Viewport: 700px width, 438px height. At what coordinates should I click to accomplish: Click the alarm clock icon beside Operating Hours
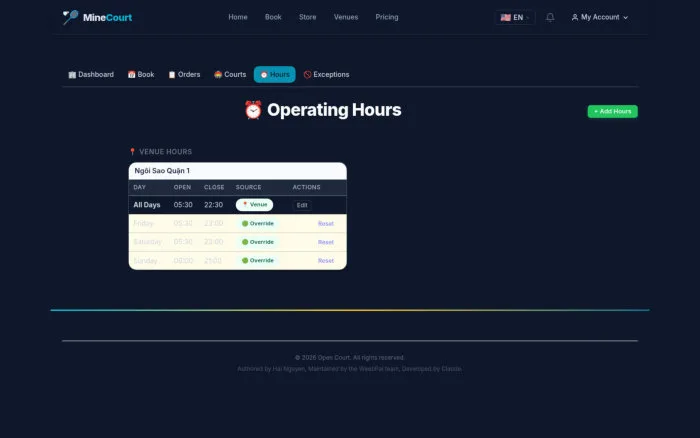(x=253, y=110)
